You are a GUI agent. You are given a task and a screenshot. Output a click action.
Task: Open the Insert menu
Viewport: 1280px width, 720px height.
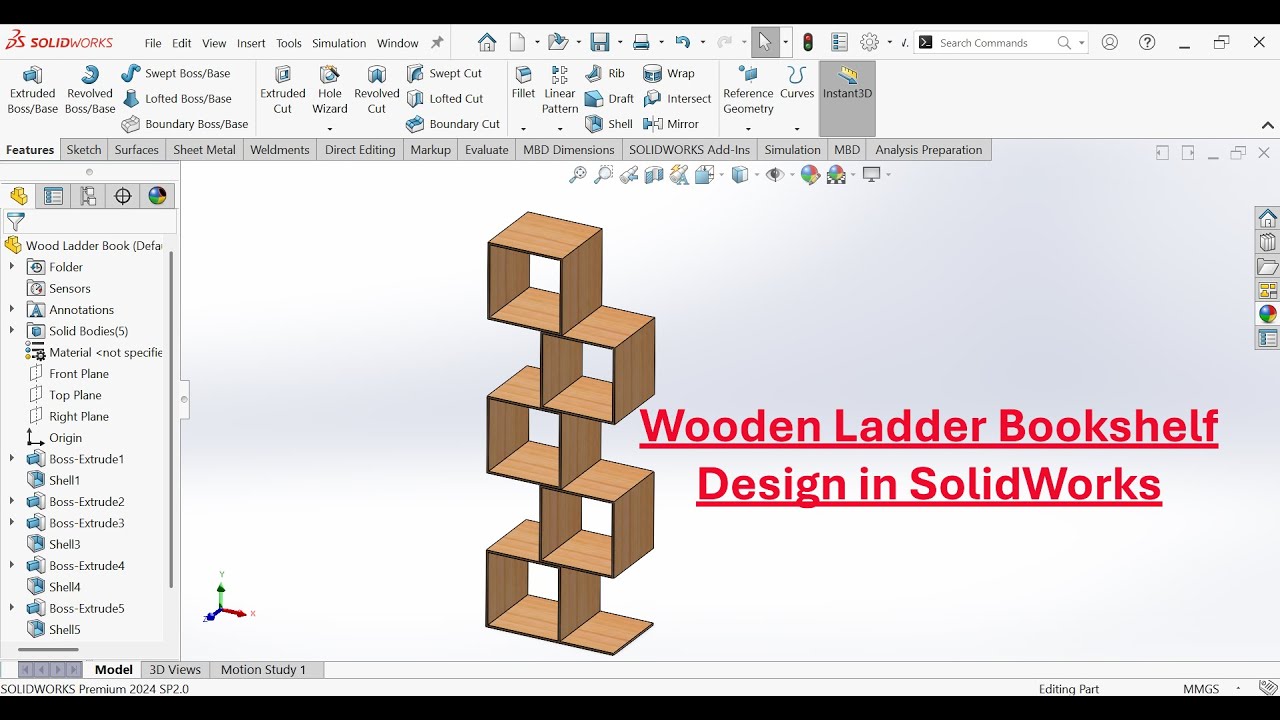[x=251, y=43]
